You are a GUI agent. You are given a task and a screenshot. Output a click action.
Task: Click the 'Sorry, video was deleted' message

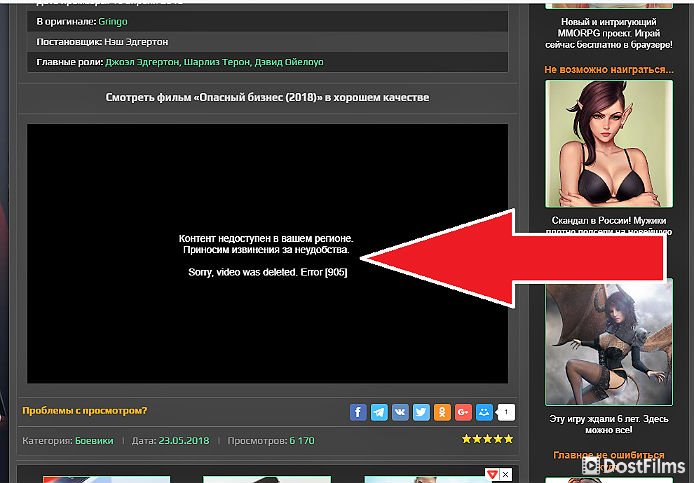268,272
